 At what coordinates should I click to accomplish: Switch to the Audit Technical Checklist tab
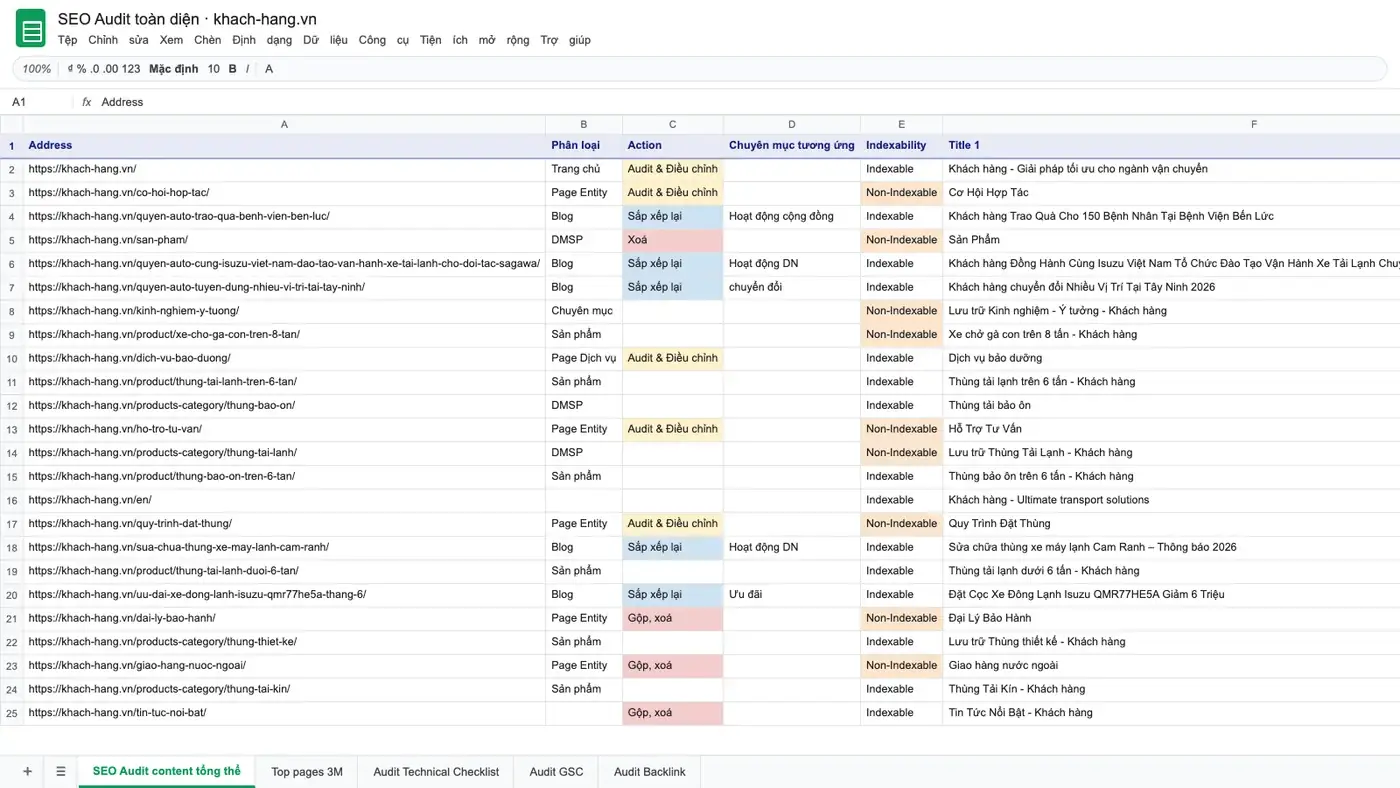[x=436, y=772]
